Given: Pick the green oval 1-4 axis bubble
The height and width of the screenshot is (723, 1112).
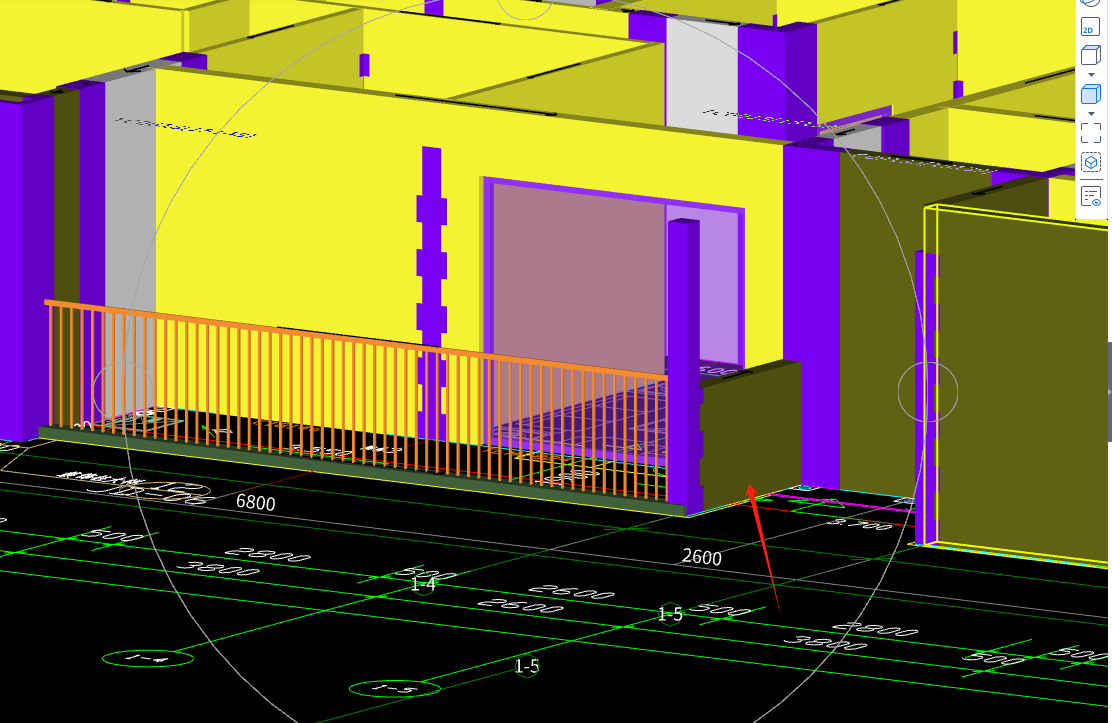Looking at the screenshot, I should pyautogui.click(x=148, y=658).
